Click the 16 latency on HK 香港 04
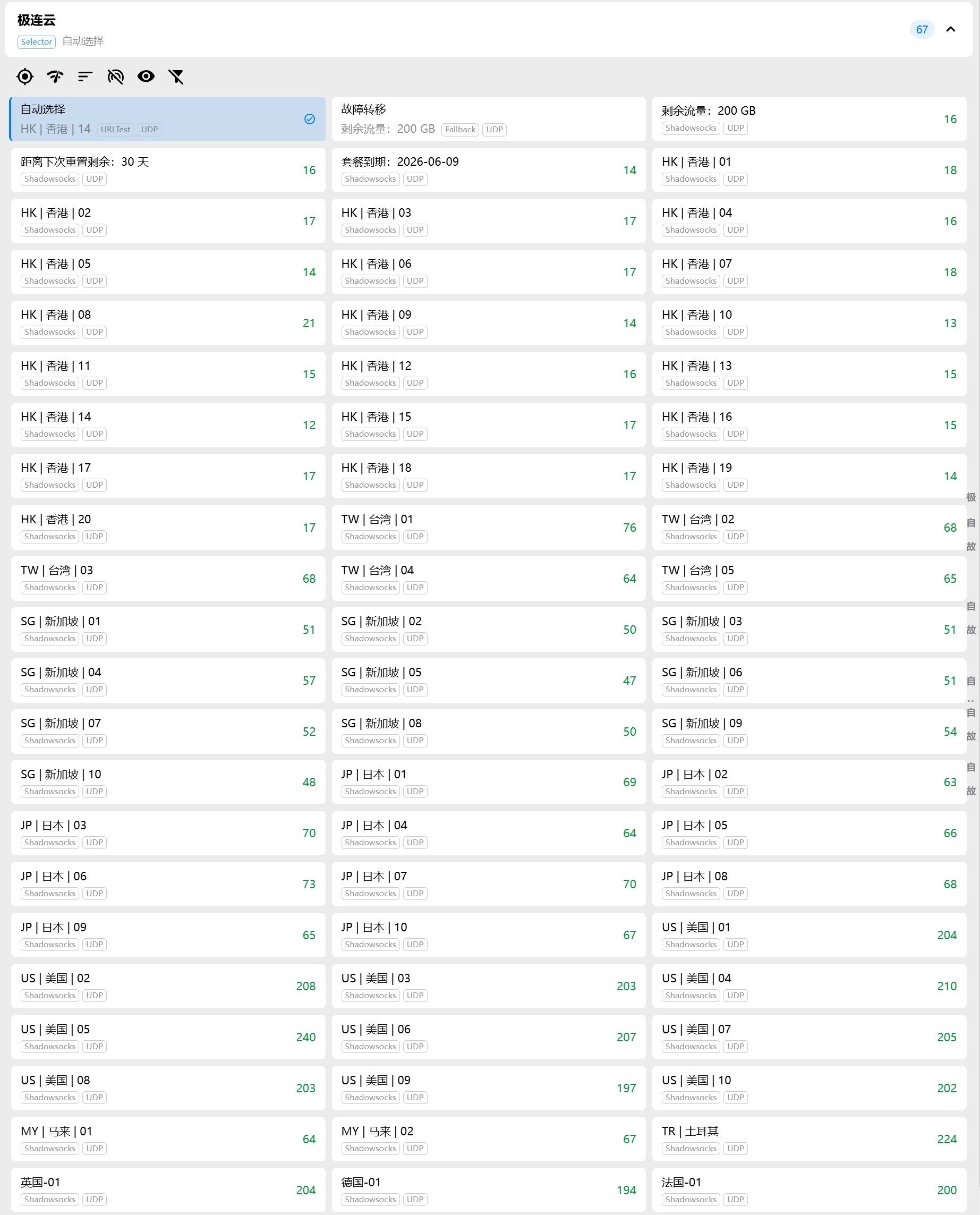Image resolution: width=980 pixels, height=1215 pixels. [x=950, y=221]
